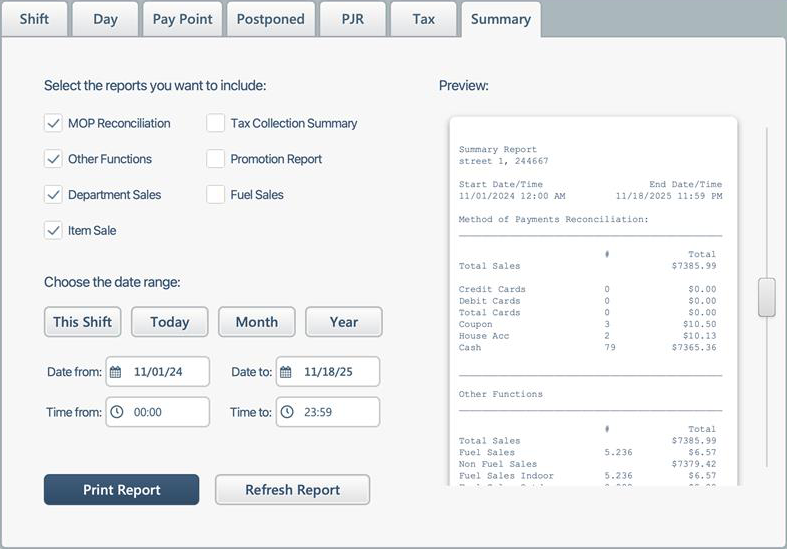Uncheck the Department Sales checkbox
This screenshot has height=549, width=787.
53,194
